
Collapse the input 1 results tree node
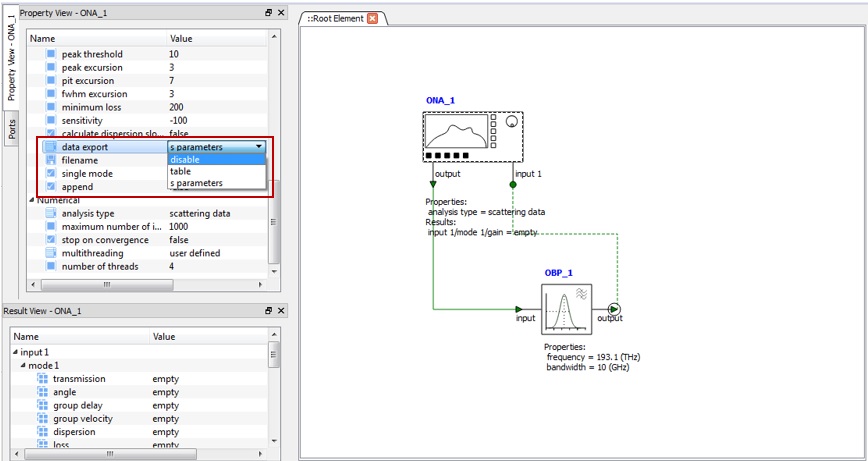(x=15, y=352)
